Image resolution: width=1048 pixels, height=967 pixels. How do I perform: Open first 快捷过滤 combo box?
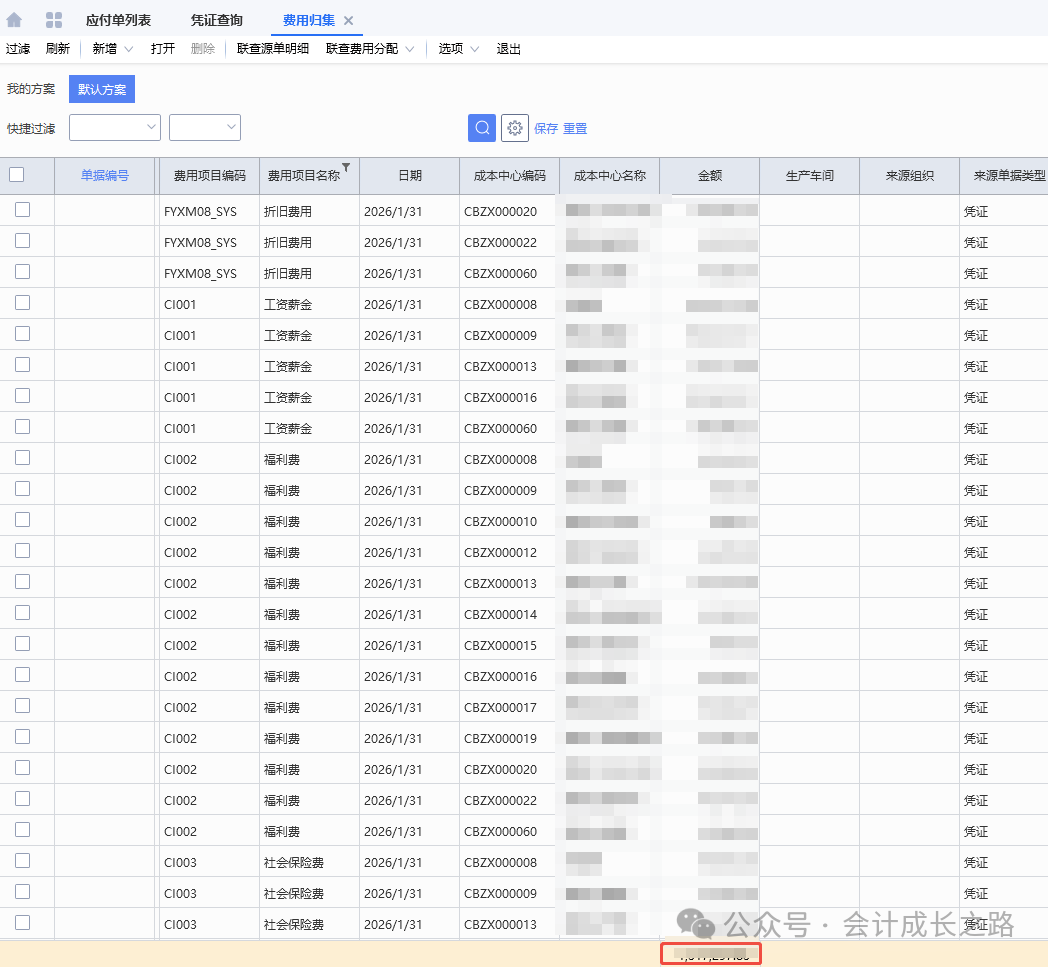point(114,127)
